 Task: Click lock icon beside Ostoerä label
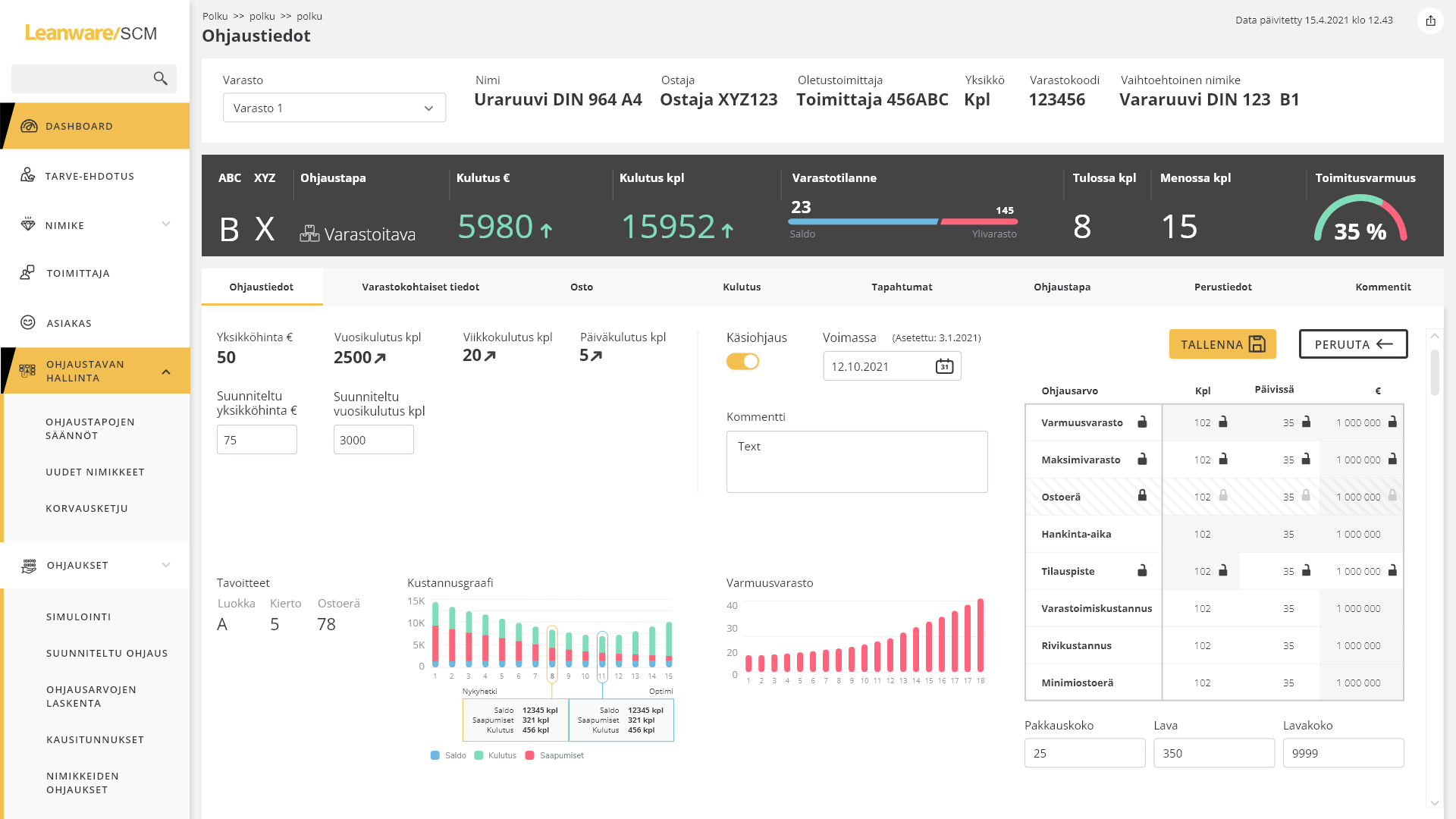[1142, 495]
